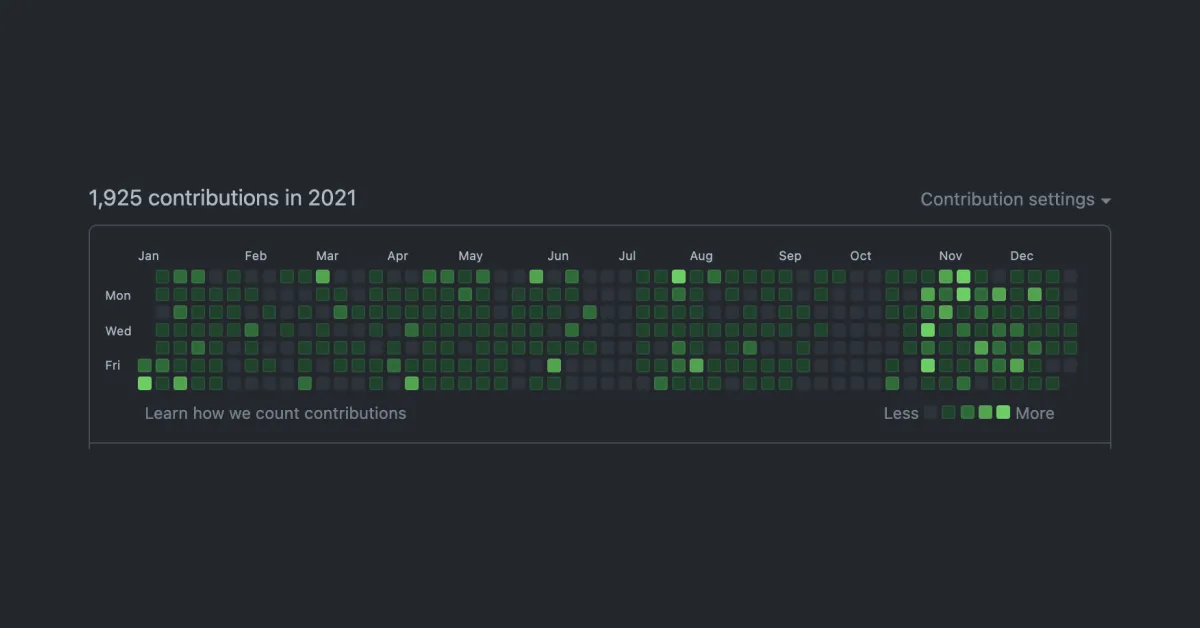Screen dimensions: 1200x628
Task: Click the Sep month label
Action: point(790,256)
